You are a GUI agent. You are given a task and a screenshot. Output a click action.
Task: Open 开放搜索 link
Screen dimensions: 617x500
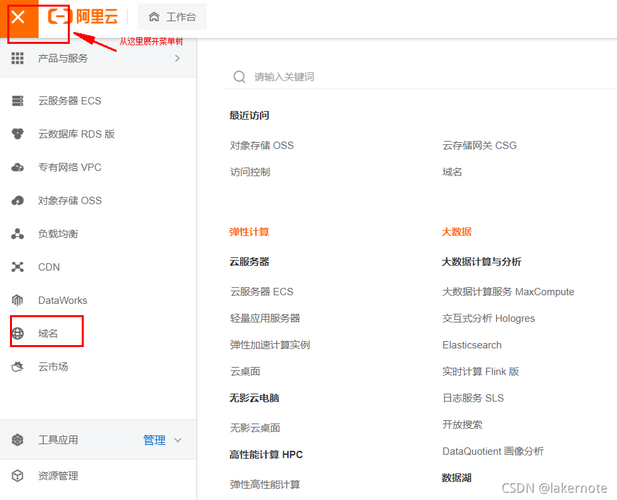pos(462,424)
